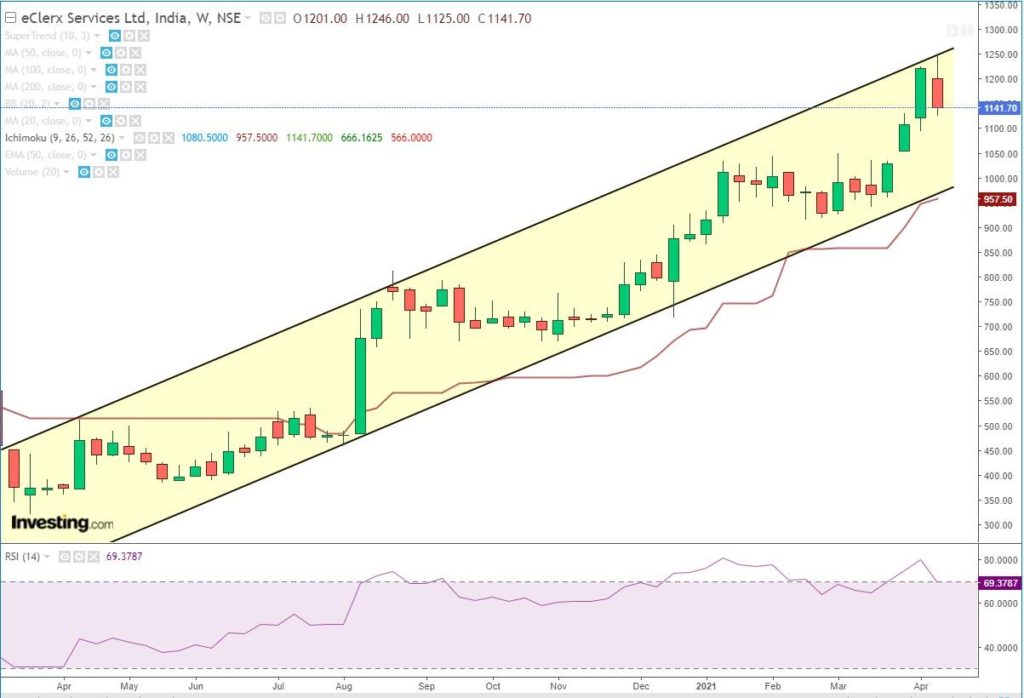
Task: Delete the MA (20, close, 0) indicator
Action: (x=135, y=121)
